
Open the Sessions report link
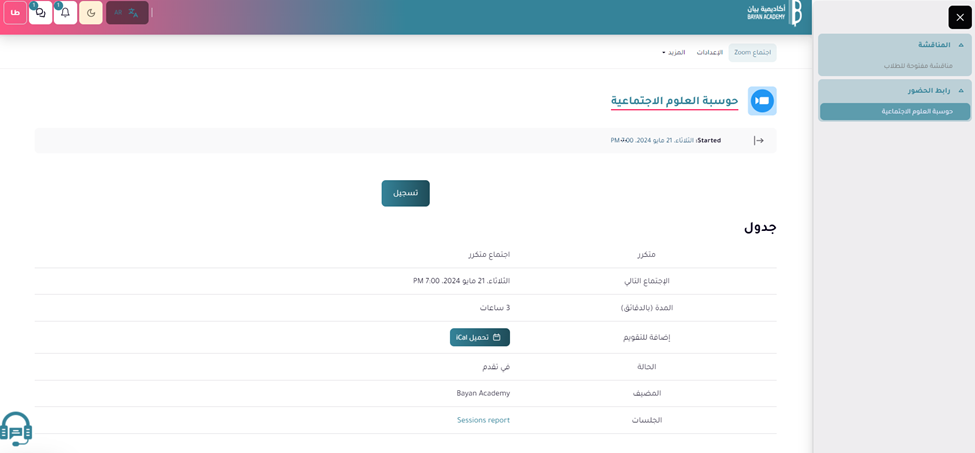tap(483, 421)
